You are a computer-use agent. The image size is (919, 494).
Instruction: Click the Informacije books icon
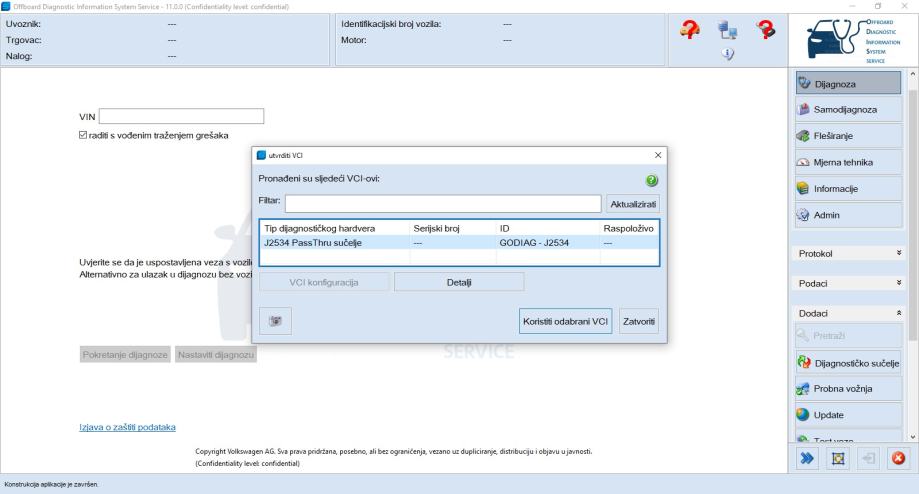tap(803, 189)
